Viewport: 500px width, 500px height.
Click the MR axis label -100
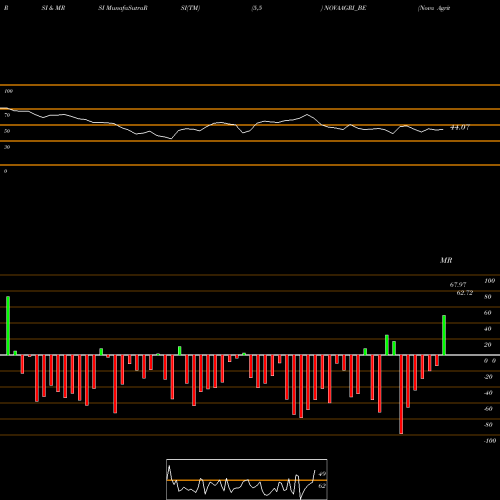click(x=490, y=441)
